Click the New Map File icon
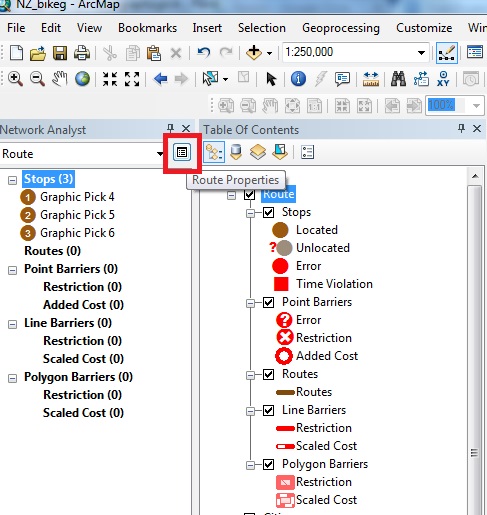The width and height of the screenshot is (487, 515). click(16, 53)
